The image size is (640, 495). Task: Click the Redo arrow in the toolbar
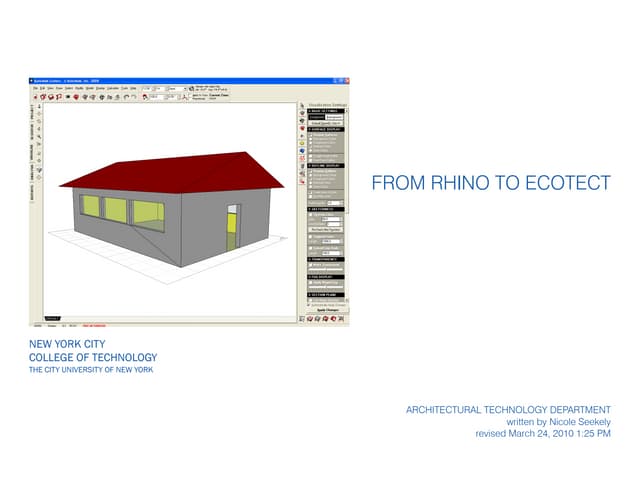click(x=134, y=97)
